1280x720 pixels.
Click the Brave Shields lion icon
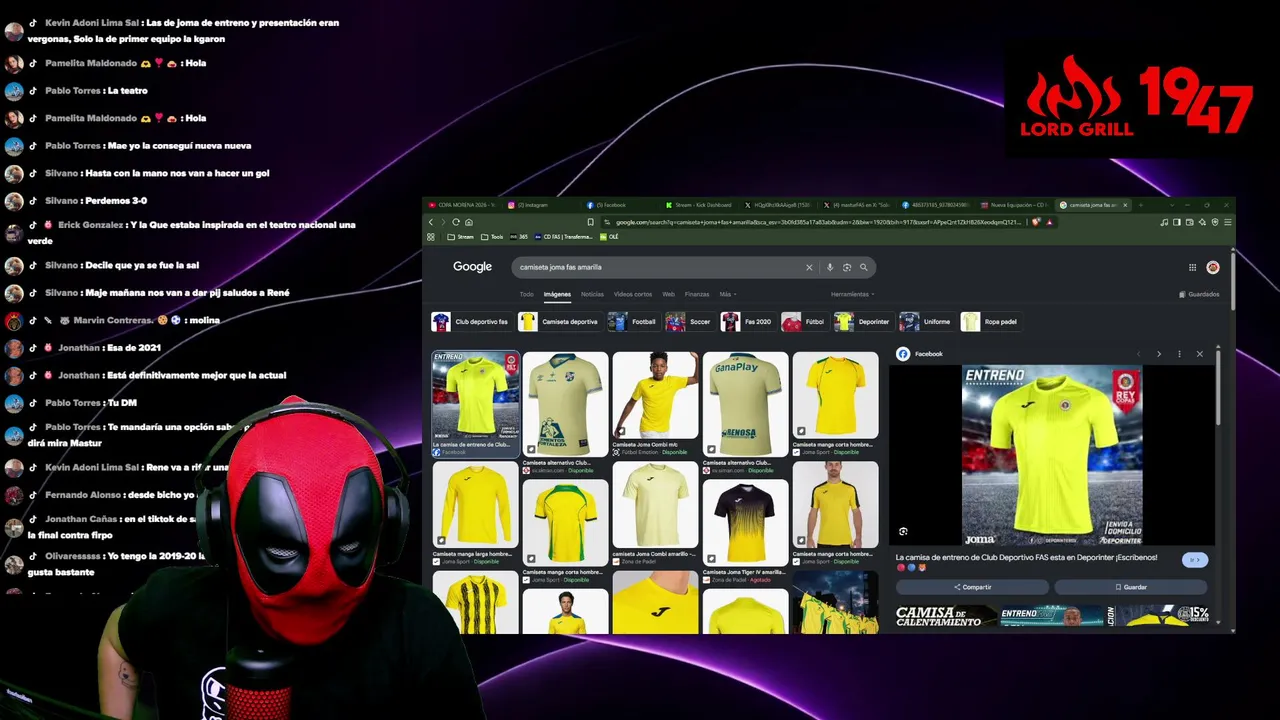pos(1037,222)
